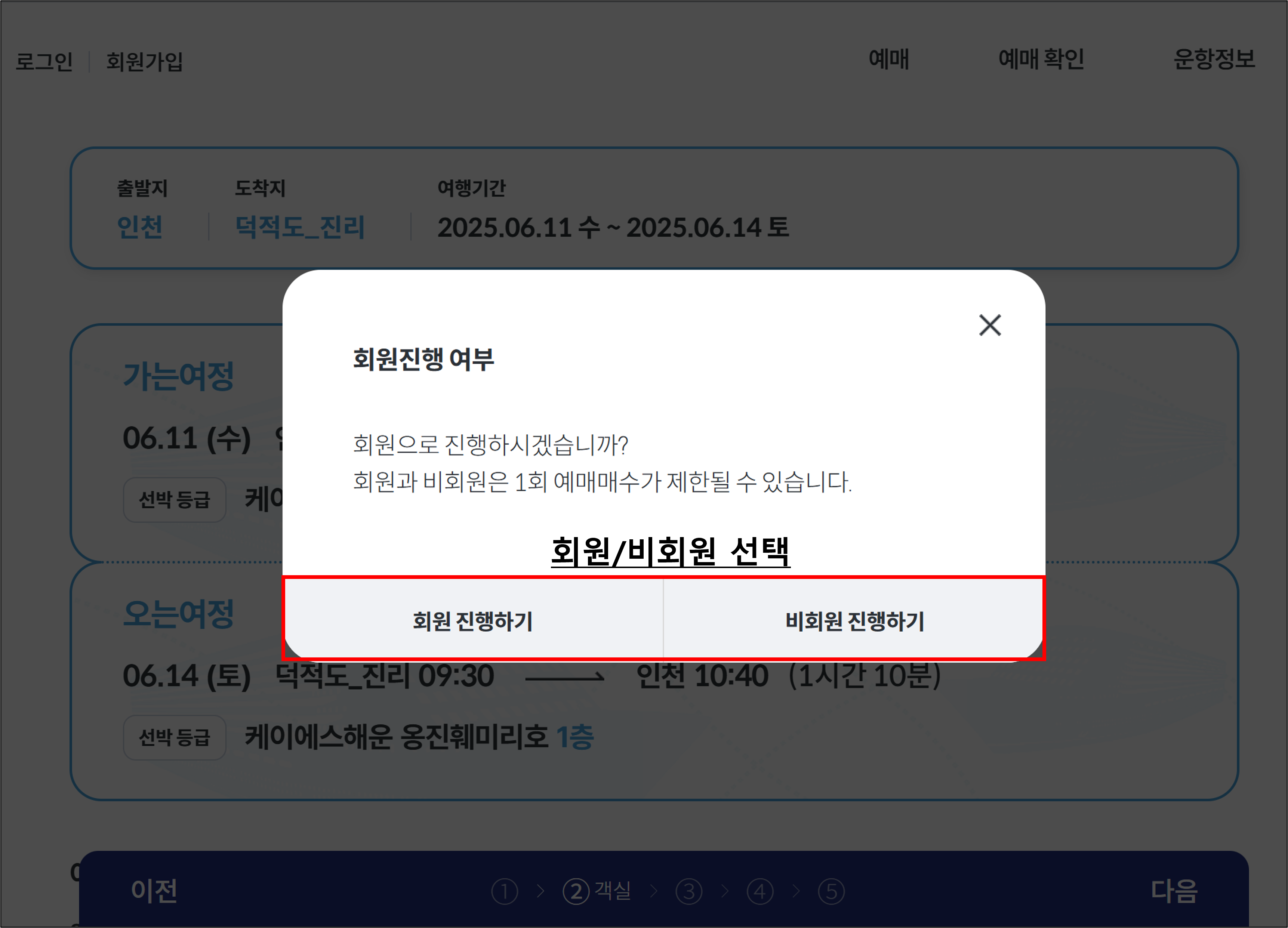The width and height of the screenshot is (1288, 928).
Task: Select step 4 circle in progress bar
Action: pyautogui.click(x=760, y=892)
